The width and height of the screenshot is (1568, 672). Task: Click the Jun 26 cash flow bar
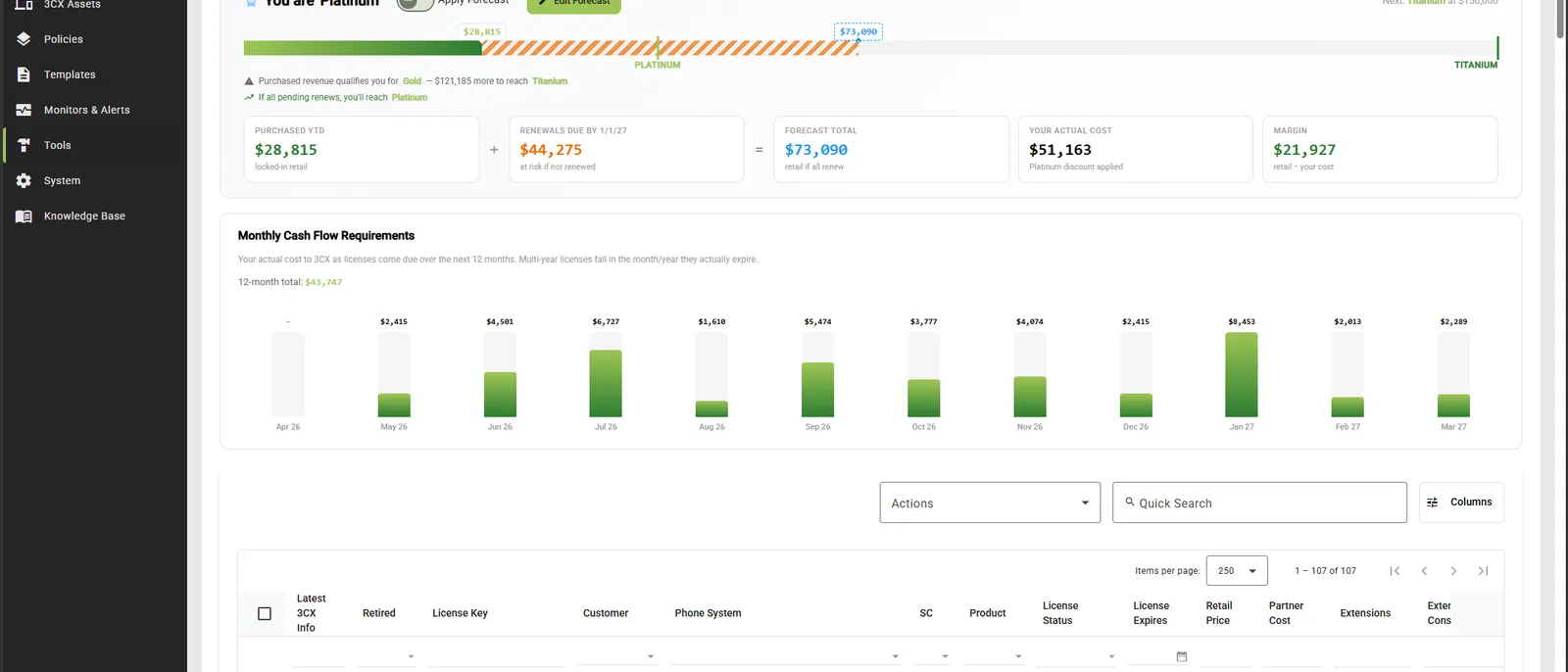point(500,395)
